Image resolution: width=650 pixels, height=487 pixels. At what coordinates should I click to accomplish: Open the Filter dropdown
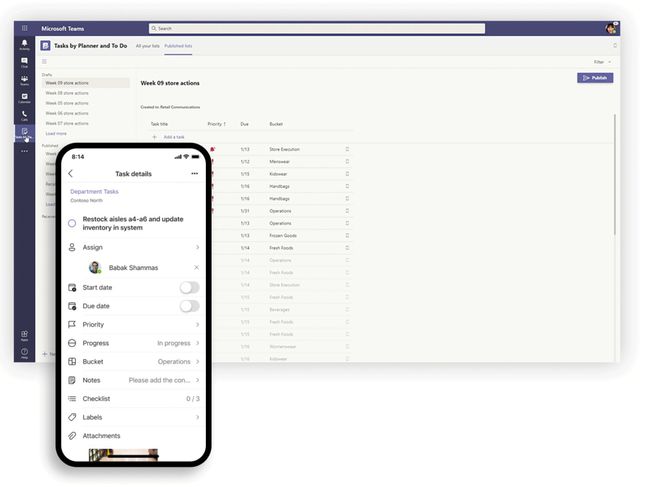[602, 62]
